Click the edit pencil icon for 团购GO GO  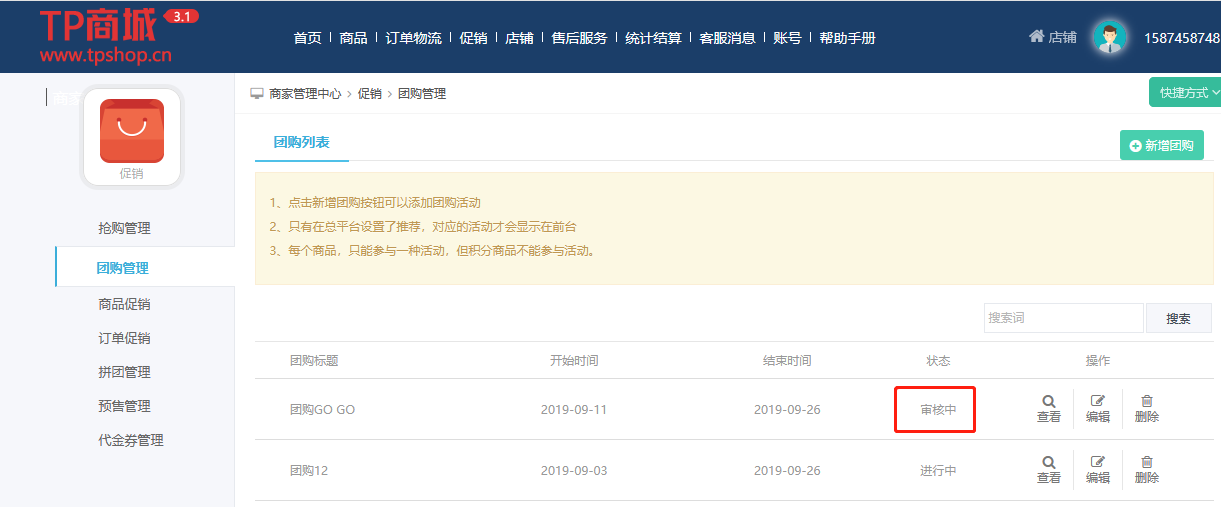pos(1097,401)
